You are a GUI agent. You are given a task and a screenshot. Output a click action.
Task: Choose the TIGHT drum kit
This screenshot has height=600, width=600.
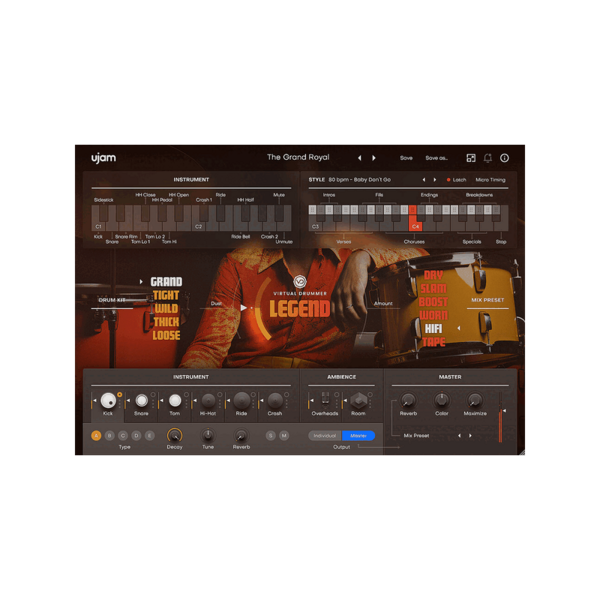(166, 295)
